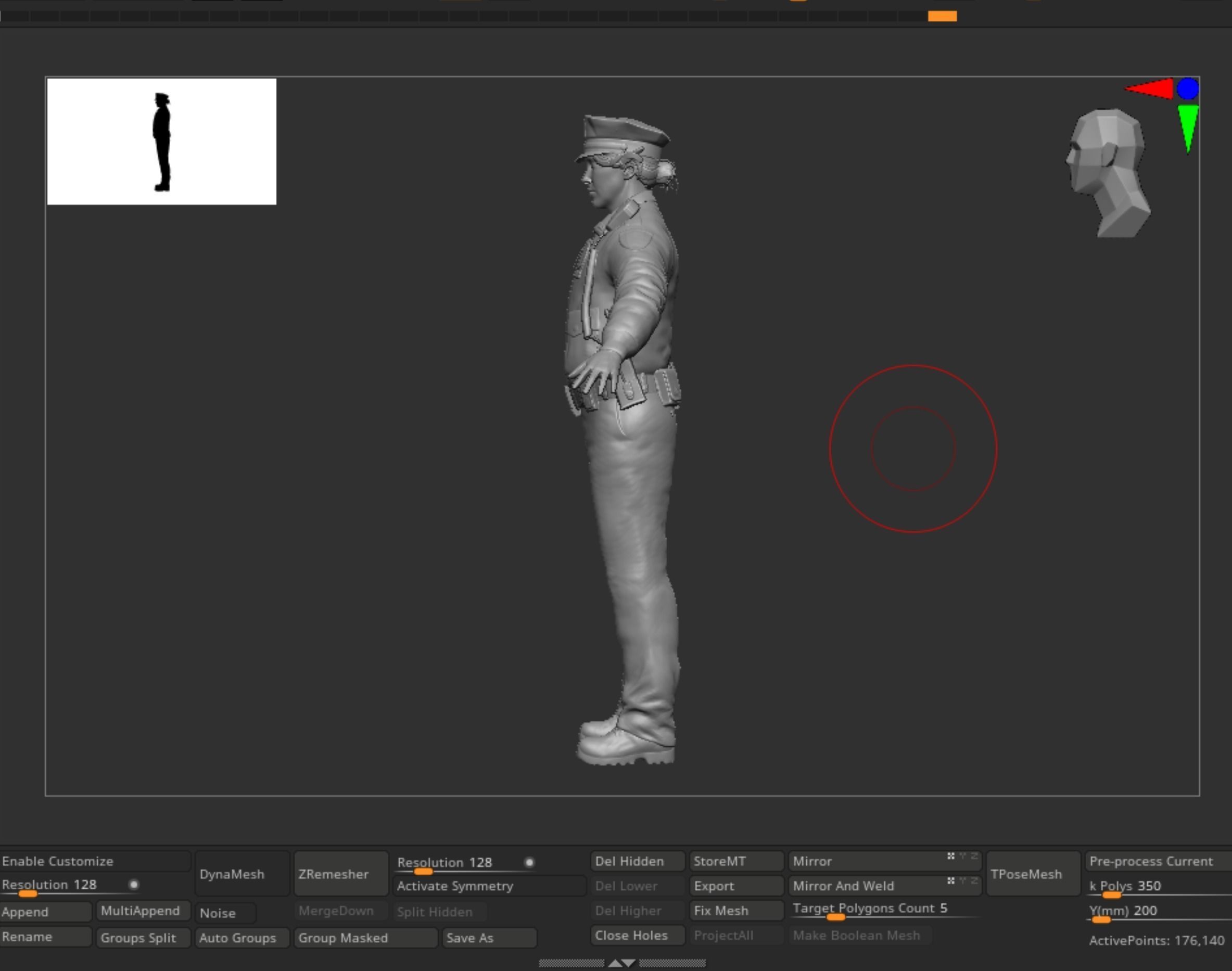
Task: Toggle the Z axis icon on Mirror And Weld
Action: point(974,880)
